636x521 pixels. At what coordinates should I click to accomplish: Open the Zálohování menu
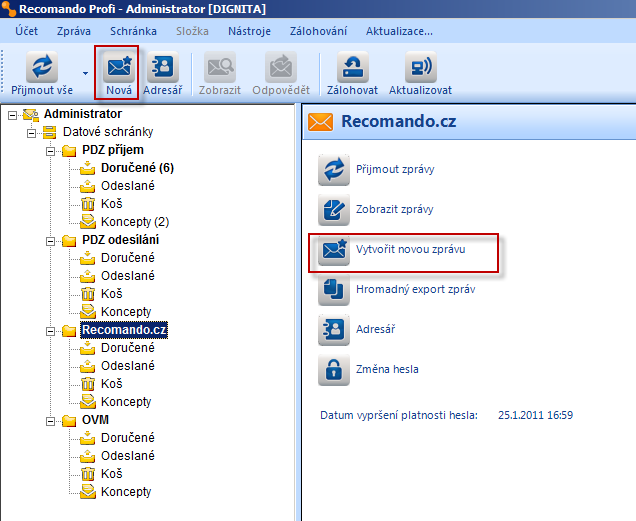(318, 31)
